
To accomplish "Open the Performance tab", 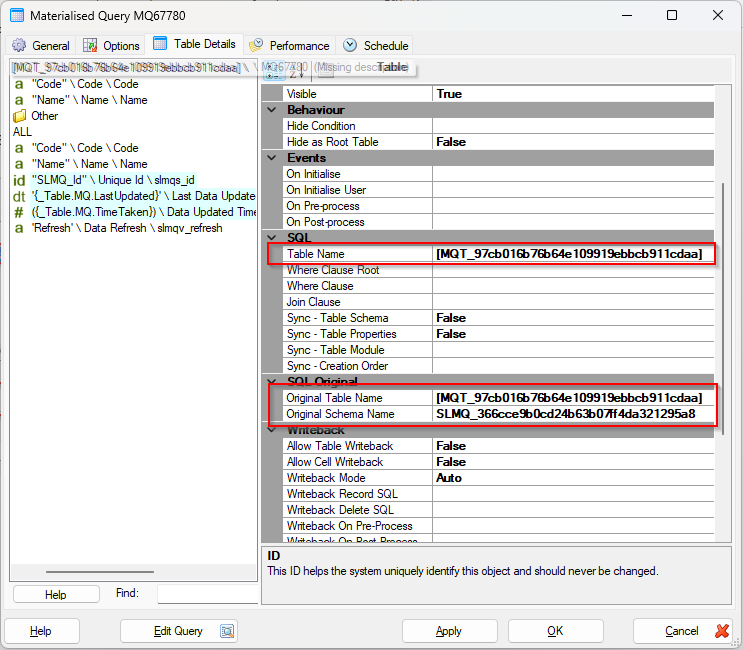I will (290, 45).
